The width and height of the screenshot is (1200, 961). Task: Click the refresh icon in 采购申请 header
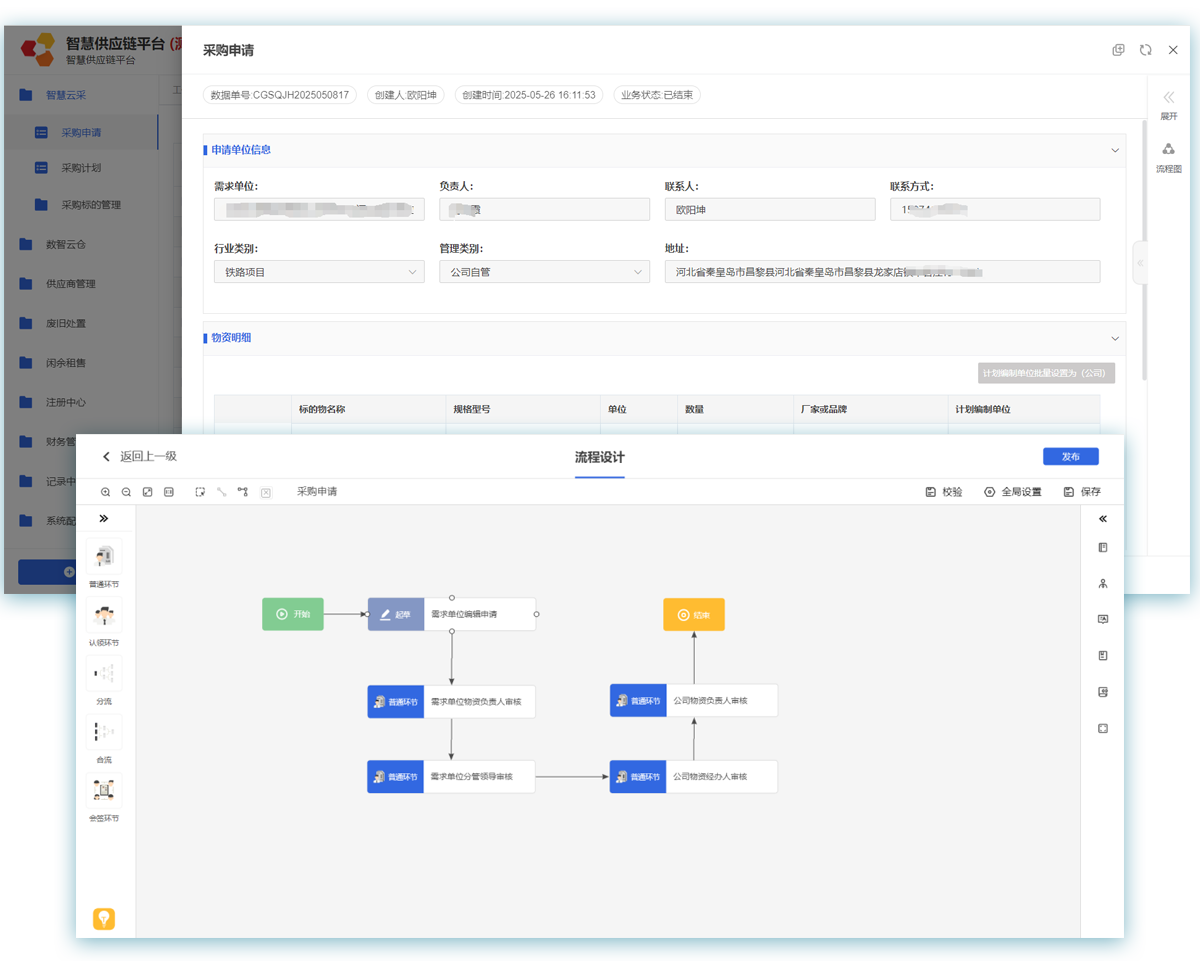tap(1146, 50)
